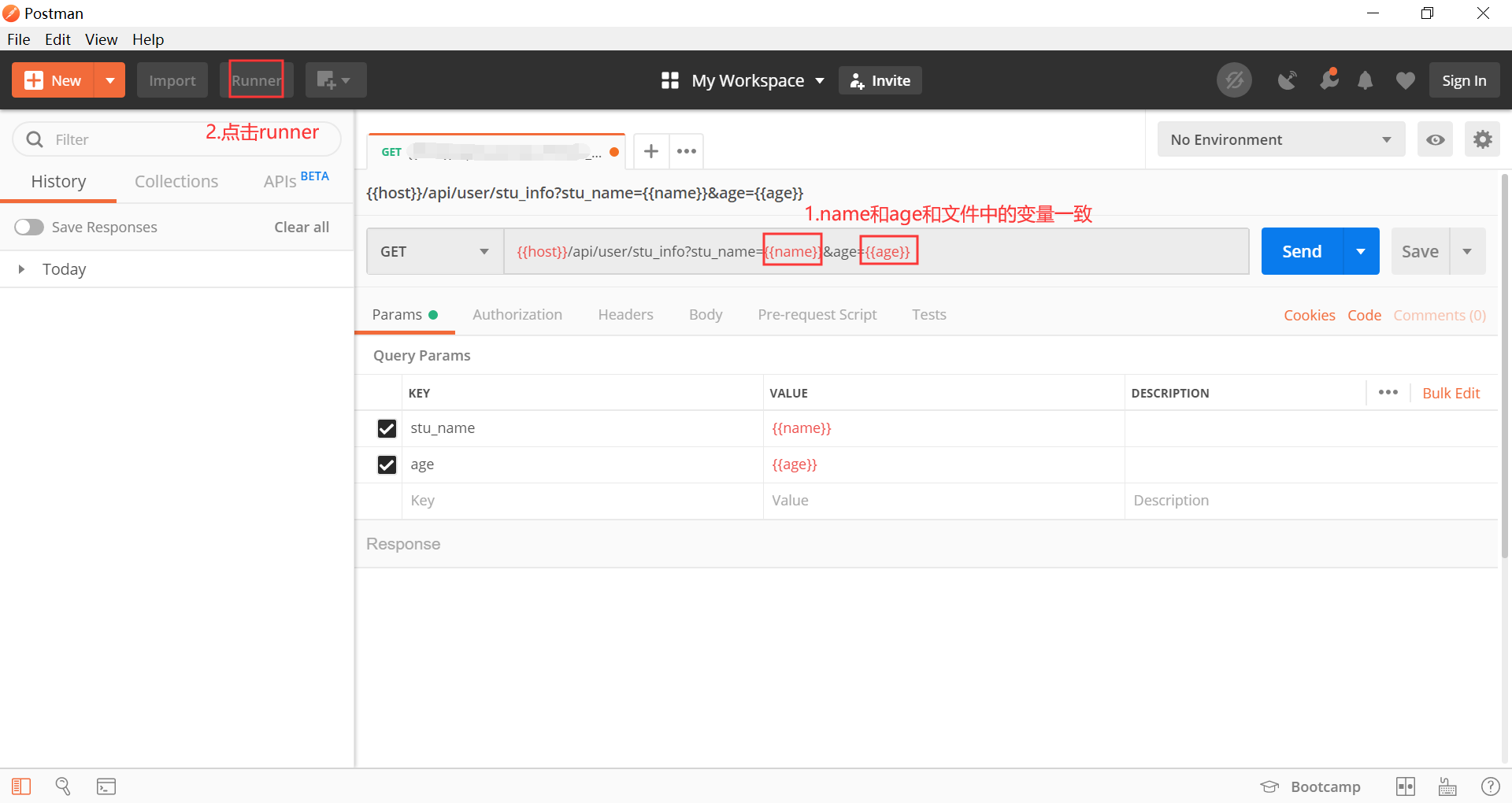Open the File menu

pyautogui.click(x=19, y=39)
